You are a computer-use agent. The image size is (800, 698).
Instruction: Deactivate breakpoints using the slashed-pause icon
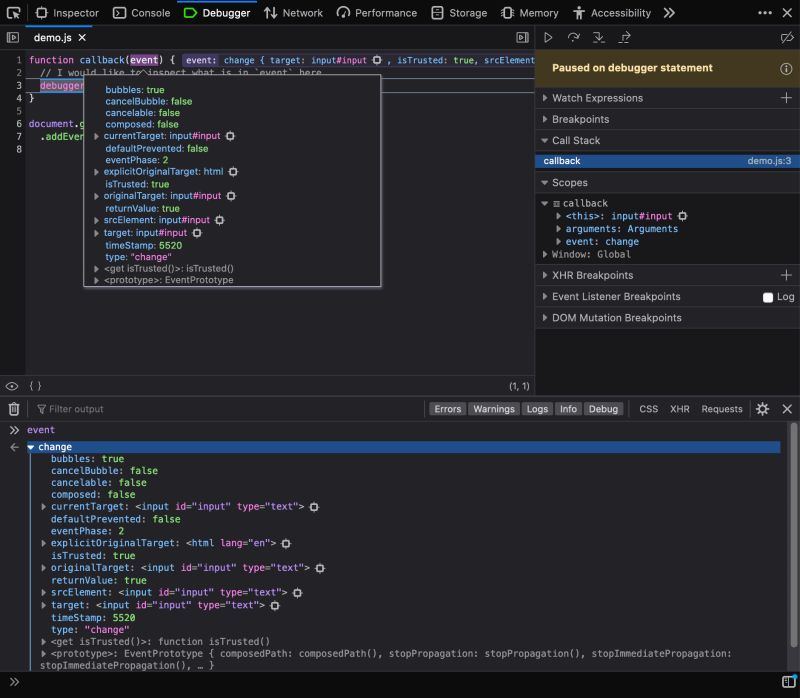coord(786,37)
